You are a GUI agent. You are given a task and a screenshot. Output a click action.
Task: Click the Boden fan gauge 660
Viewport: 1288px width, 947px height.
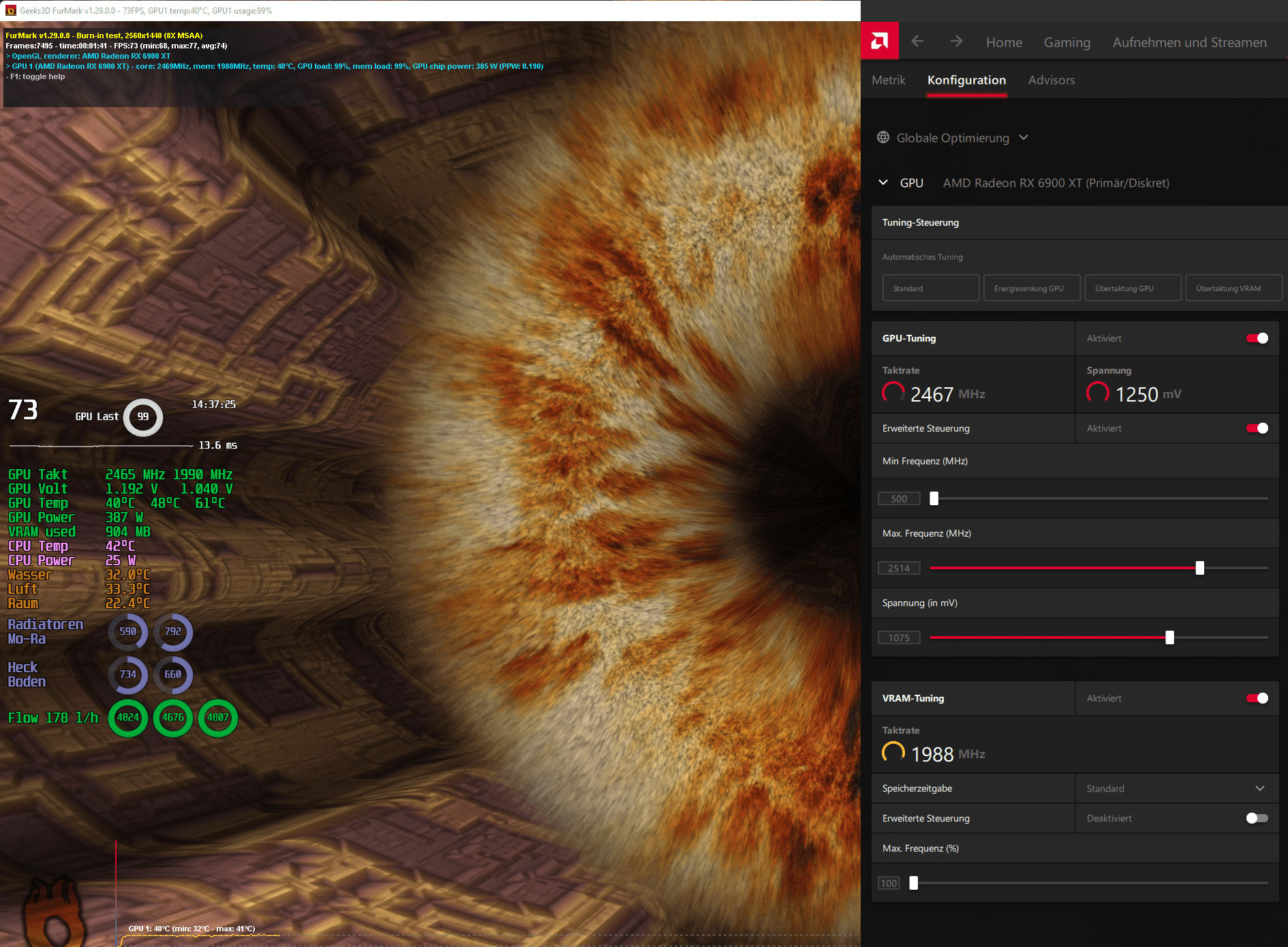click(173, 675)
